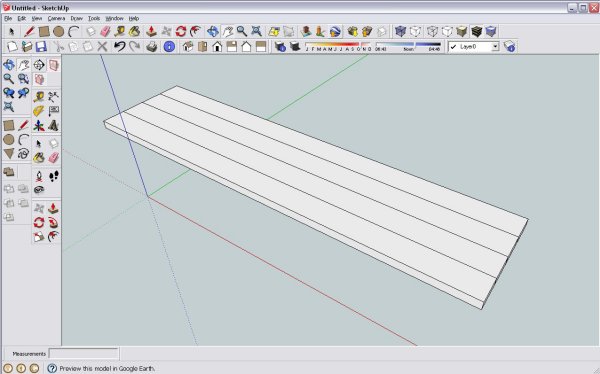
Task: Activate the Zoom magnifier in top toolbar
Action: click(x=242, y=31)
